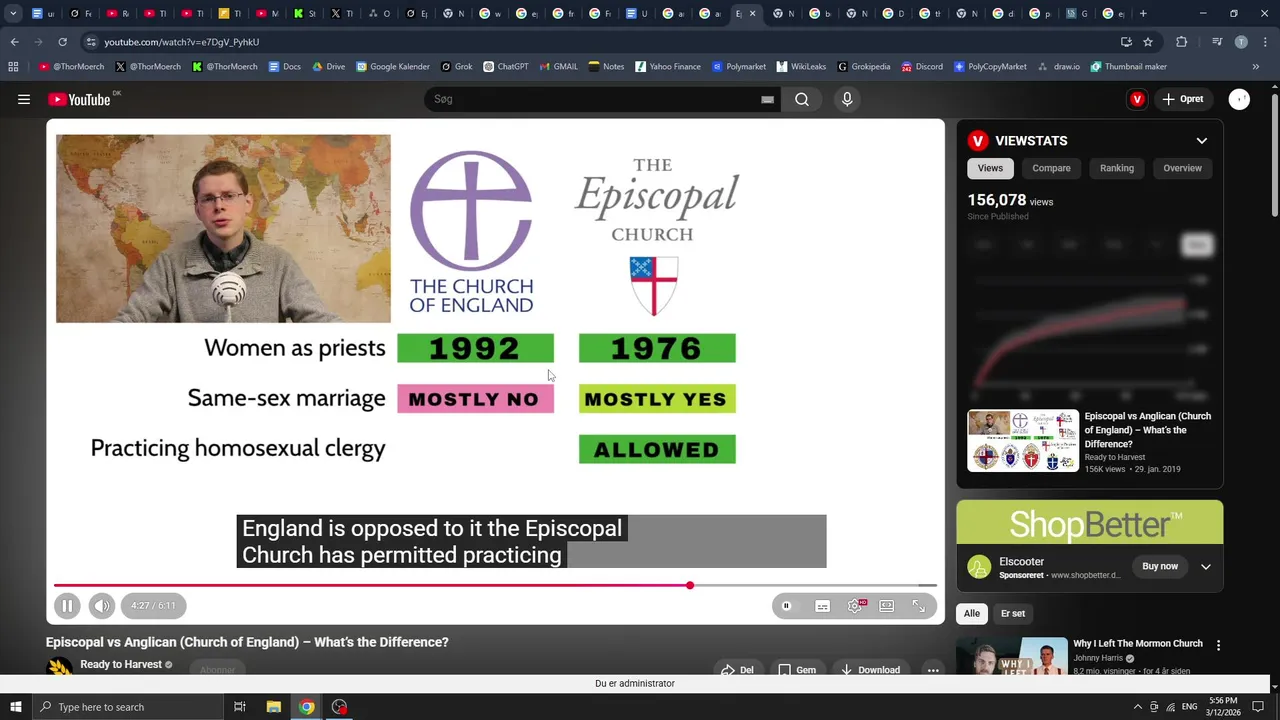Open the ViewStats video thumbnail card
The width and height of the screenshot is (1280, 720).
1023,441
